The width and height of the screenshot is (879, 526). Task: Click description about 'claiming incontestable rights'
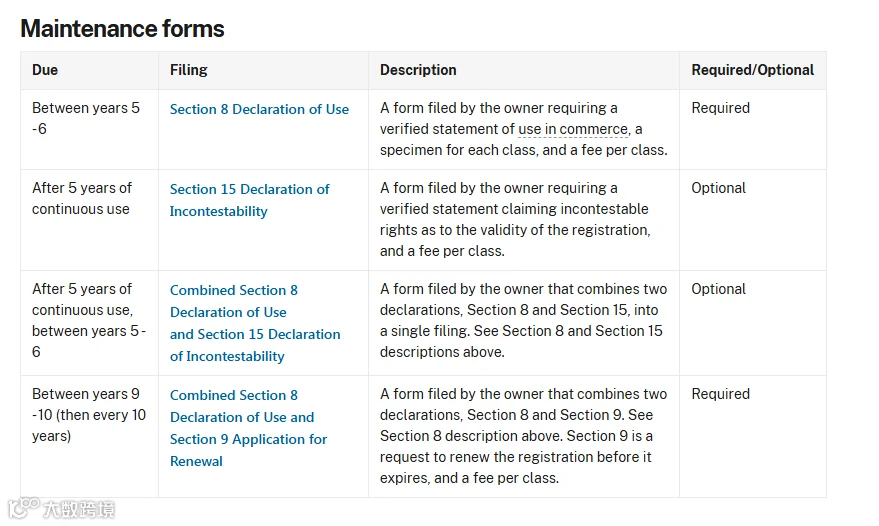pyautogui.click(x=515, y=219)
